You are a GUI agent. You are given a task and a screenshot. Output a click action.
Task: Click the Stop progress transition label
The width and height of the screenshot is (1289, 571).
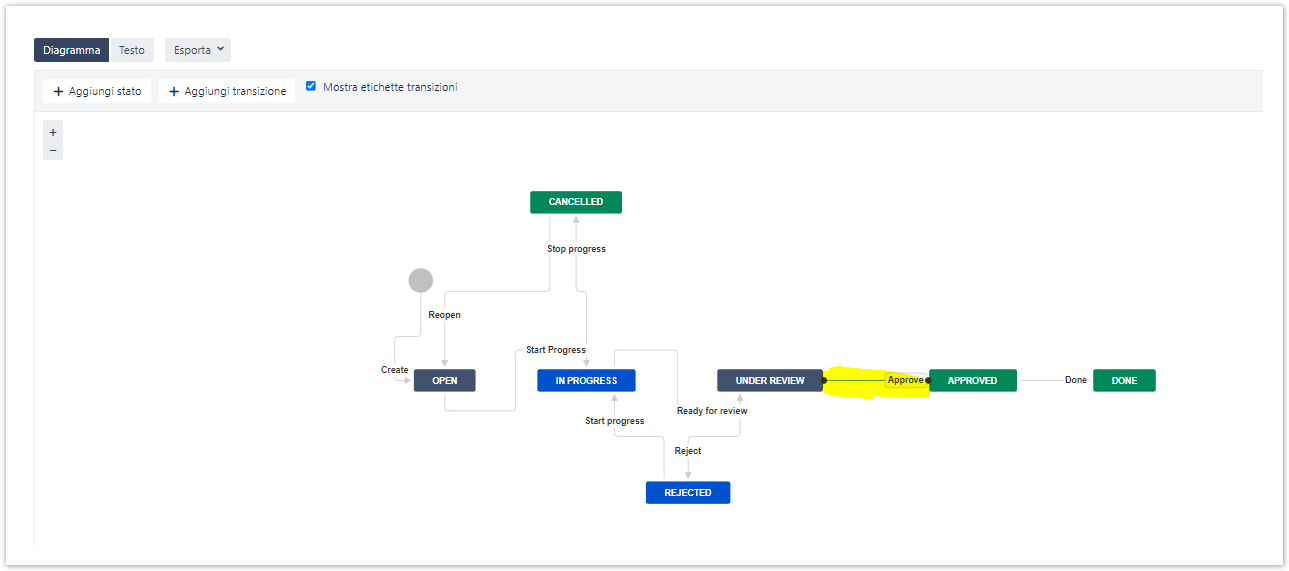(576, 249)
